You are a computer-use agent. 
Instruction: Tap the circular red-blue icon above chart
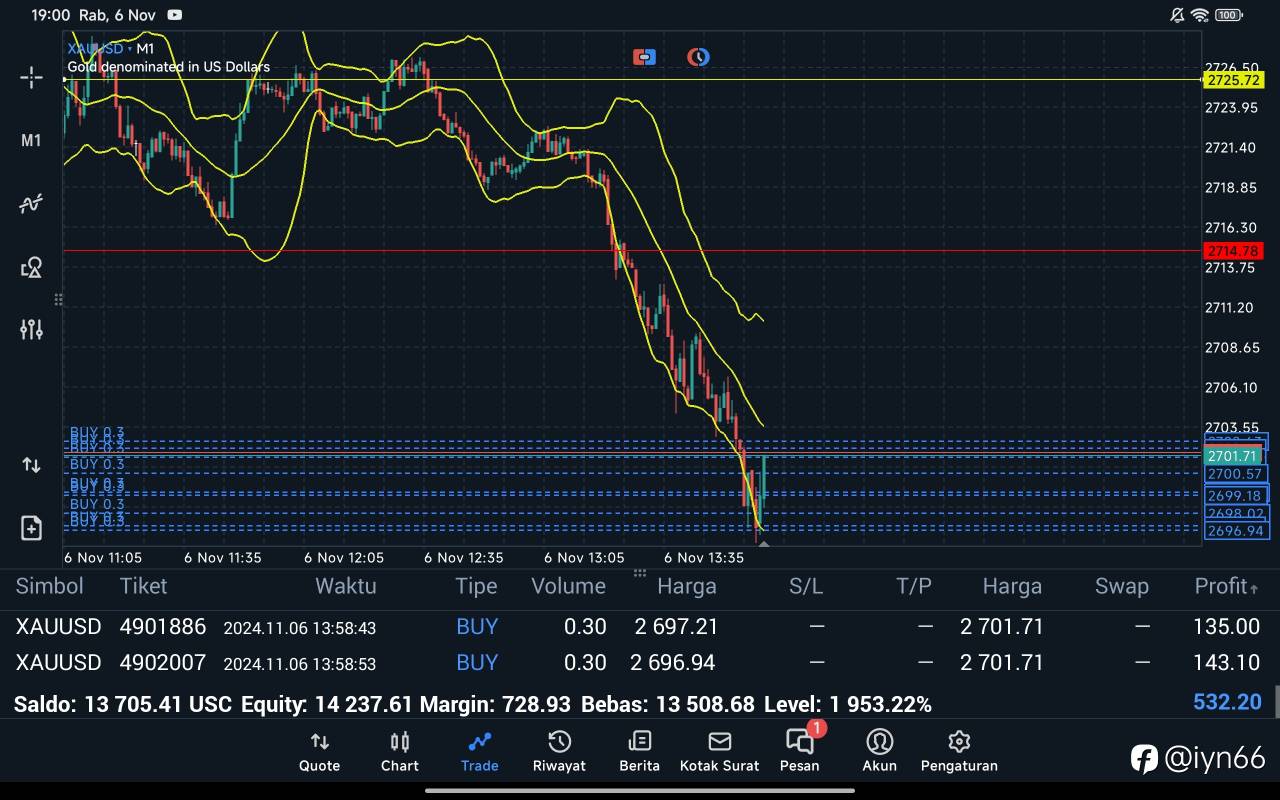698,57
